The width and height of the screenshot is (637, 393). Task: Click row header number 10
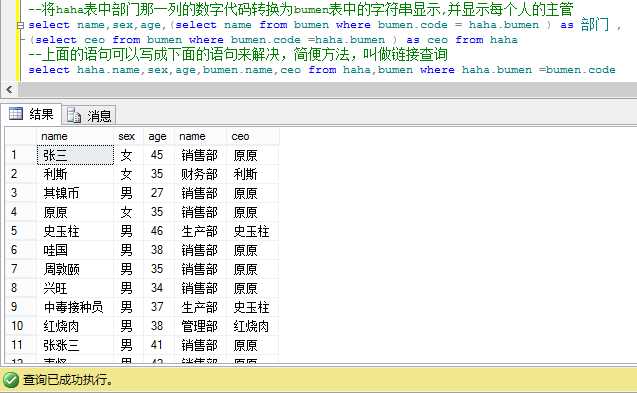pos(21,326)
